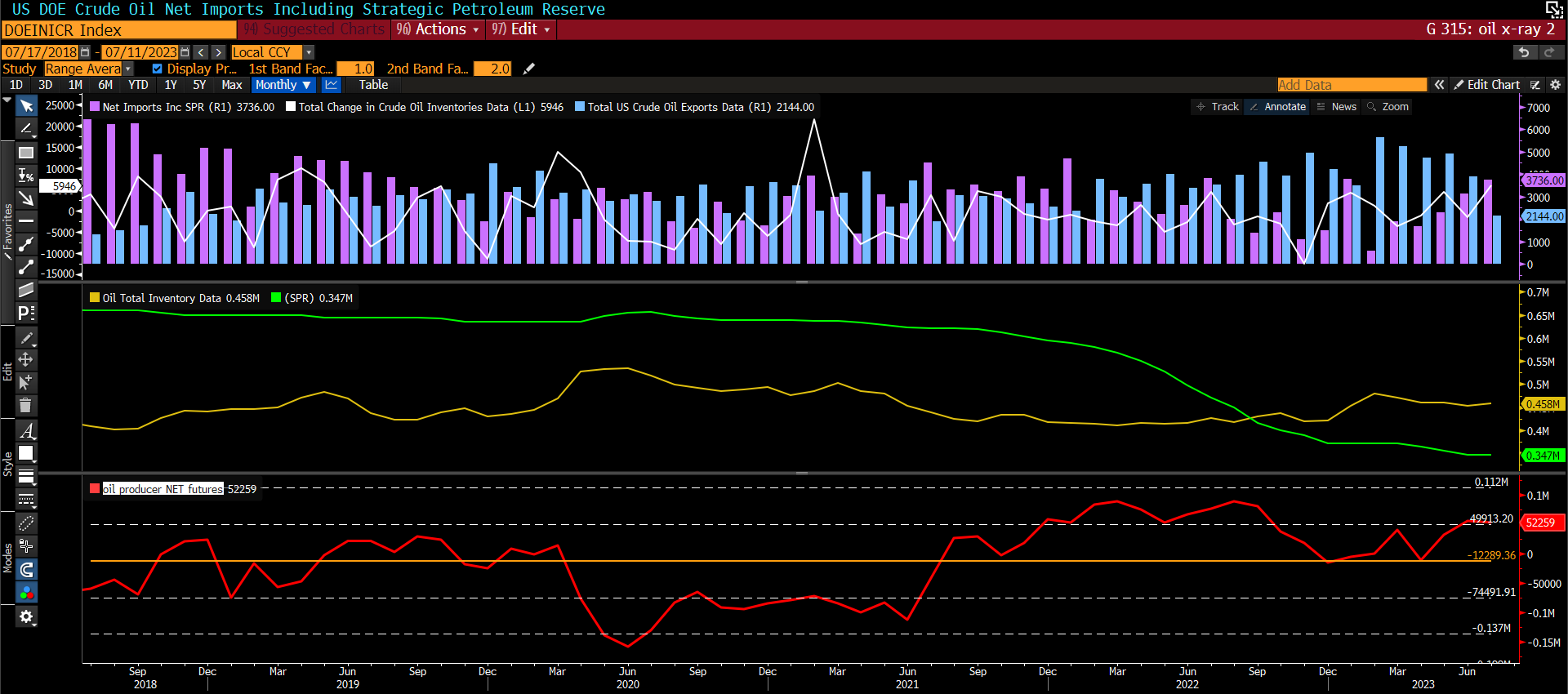Toggle the magnet snap mode
Image resolution: width=1568 pixels, height=694 pixels.
[x=26, y=569]
